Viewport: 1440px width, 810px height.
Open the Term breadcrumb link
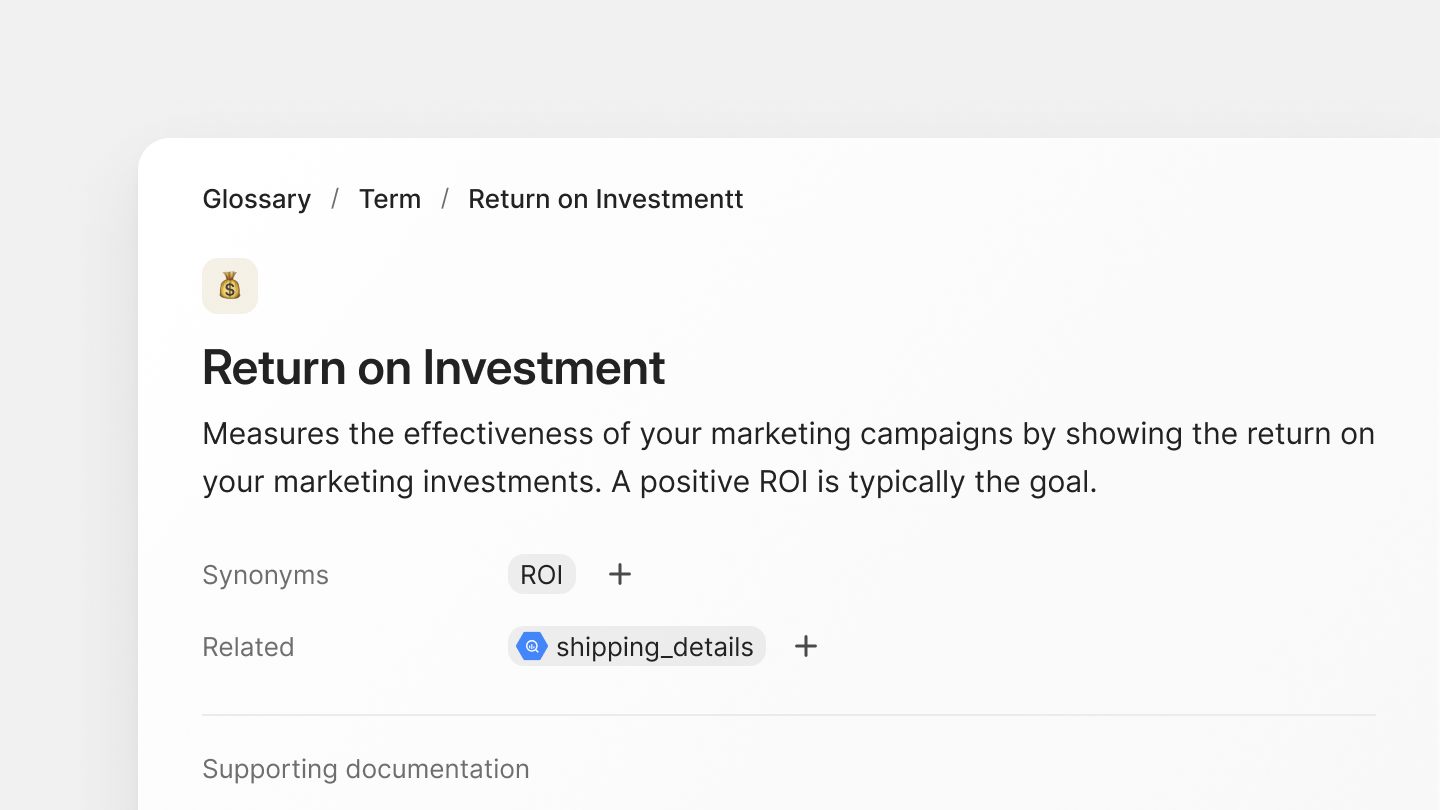coord(390,199)
